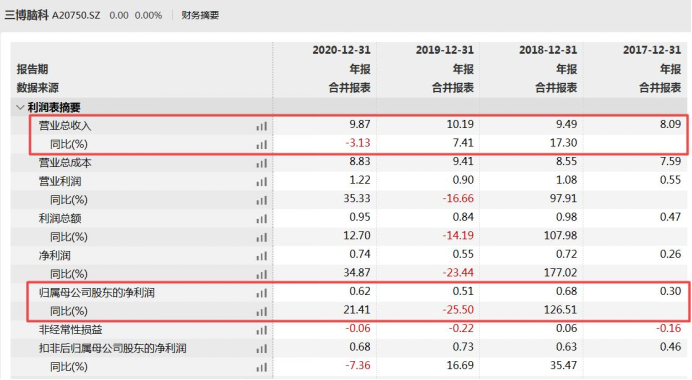Open chart icon for 营业利润 同比(%) row
This screenshot has height=380, width=692.
262,200
